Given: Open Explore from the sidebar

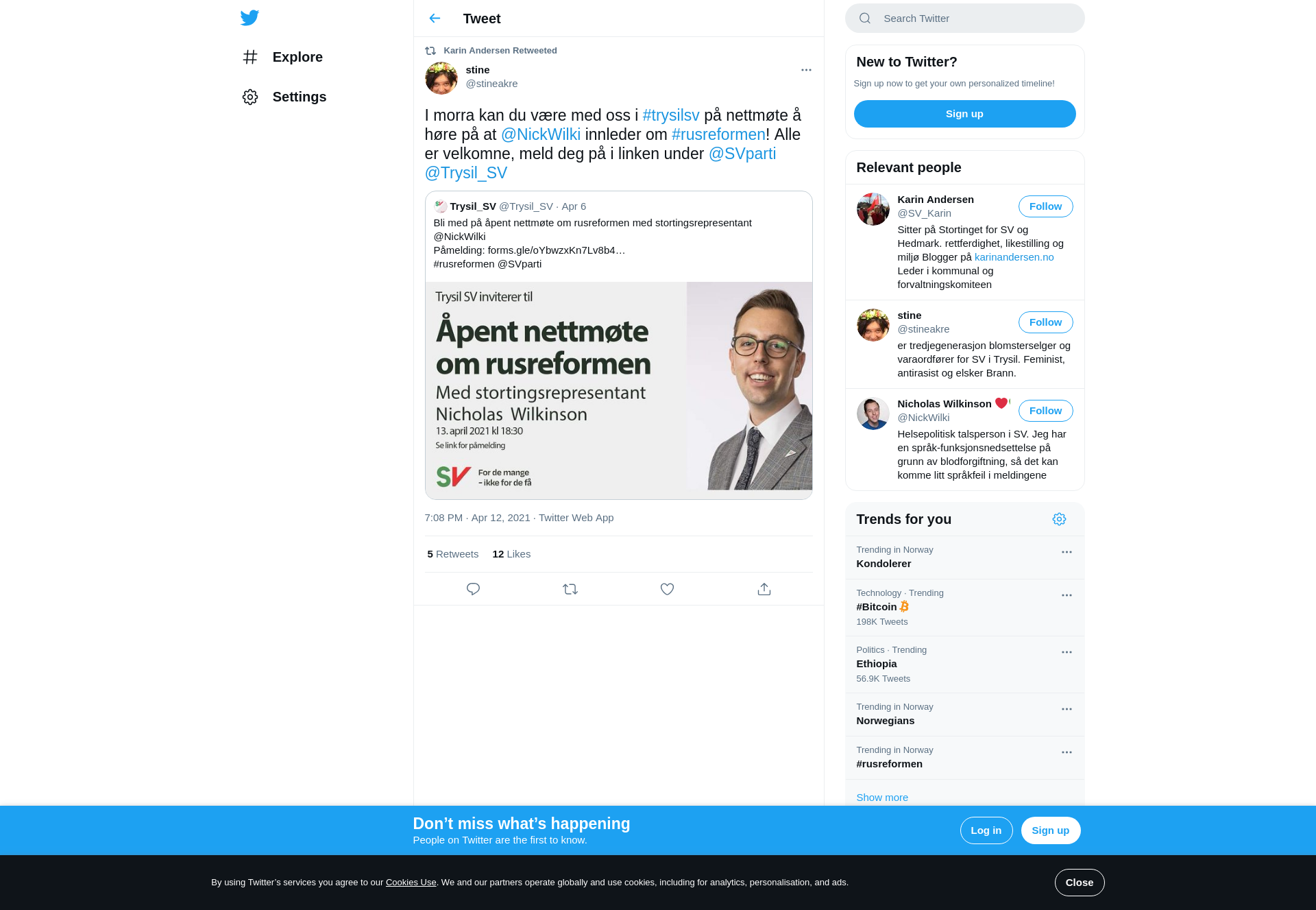Looking at the screenshot, I should [282, 57].
